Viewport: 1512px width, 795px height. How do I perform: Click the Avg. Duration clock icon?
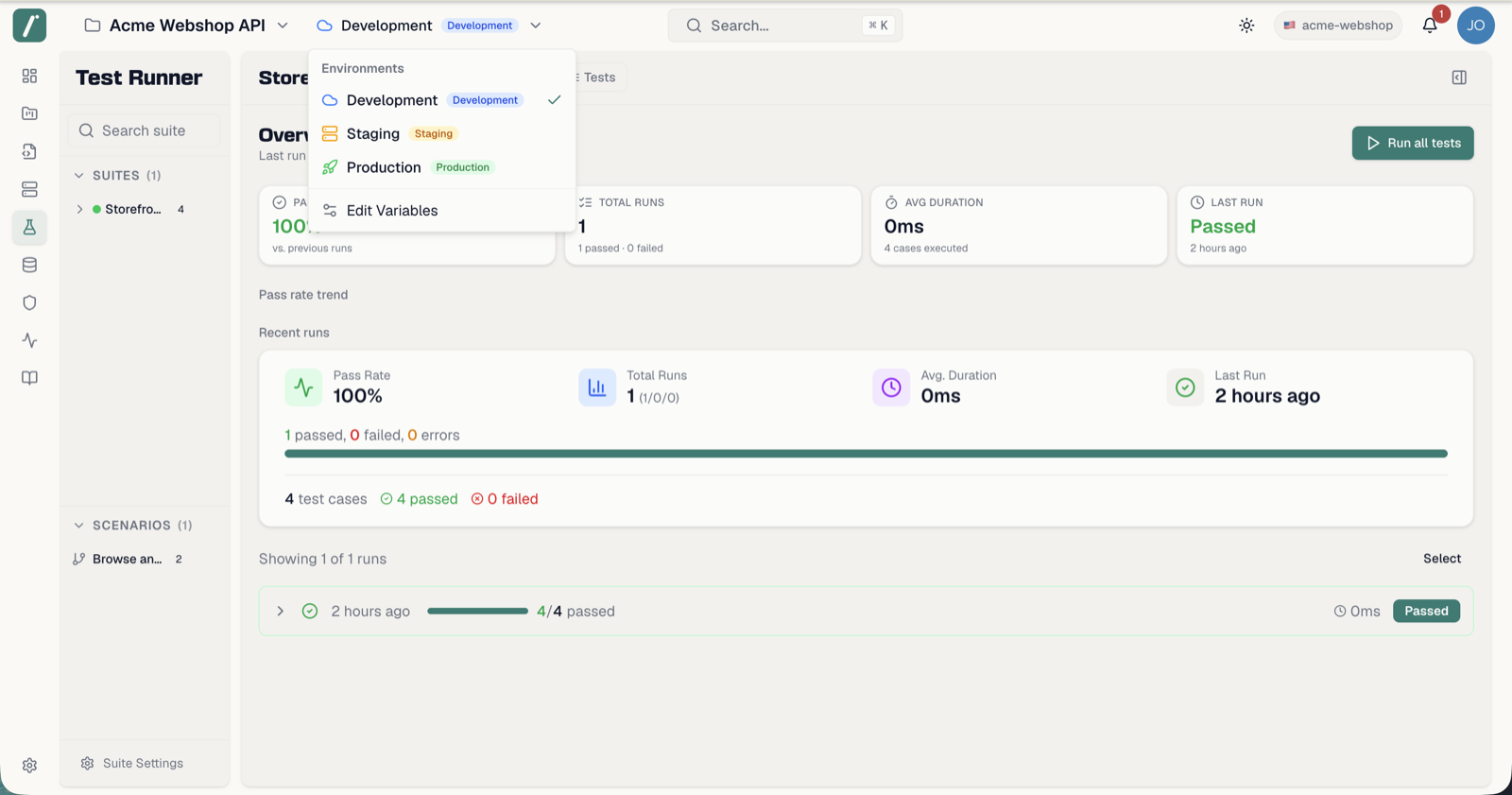(x=891, y=388)
